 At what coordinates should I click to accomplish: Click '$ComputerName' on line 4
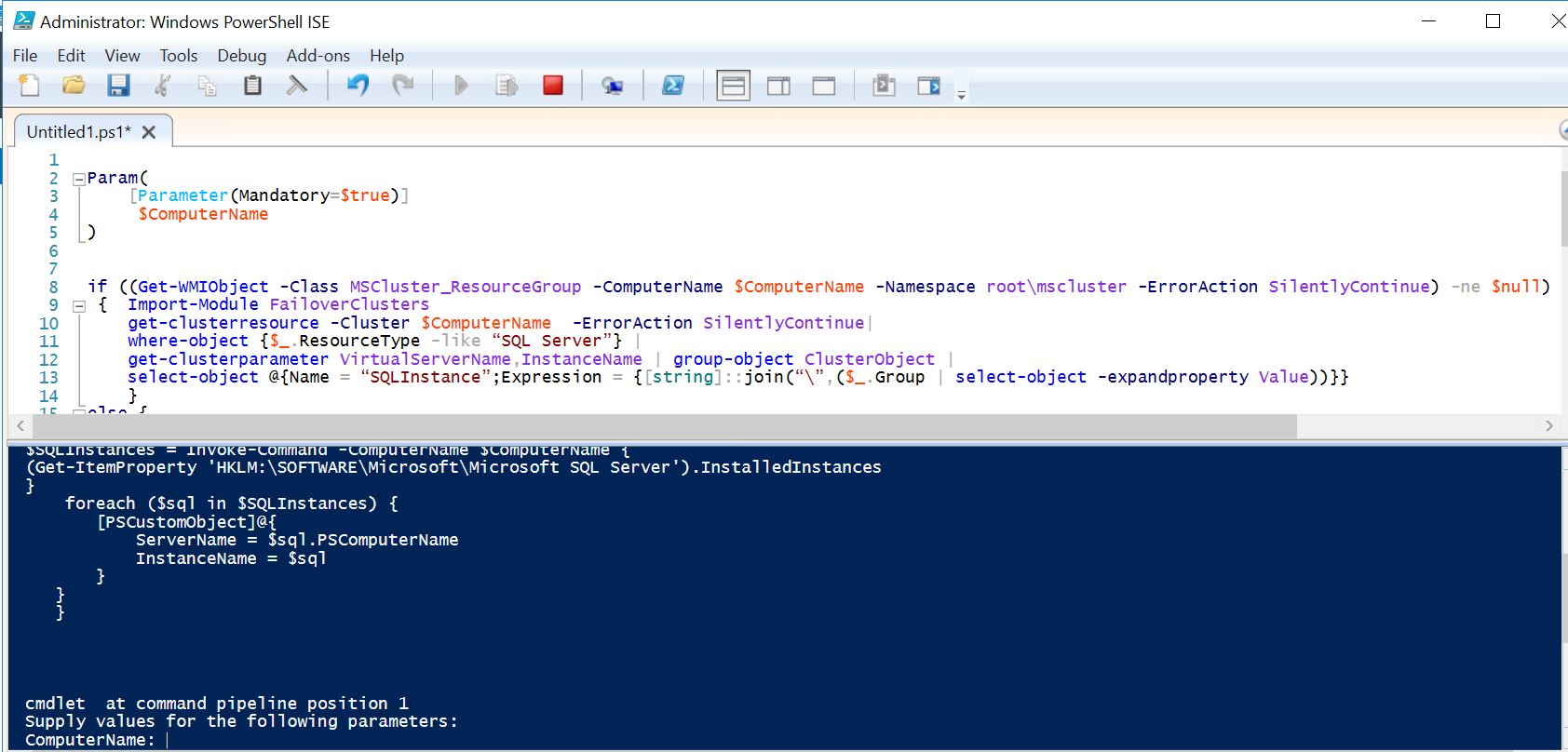pyautogui.click(x=203, y=215)
